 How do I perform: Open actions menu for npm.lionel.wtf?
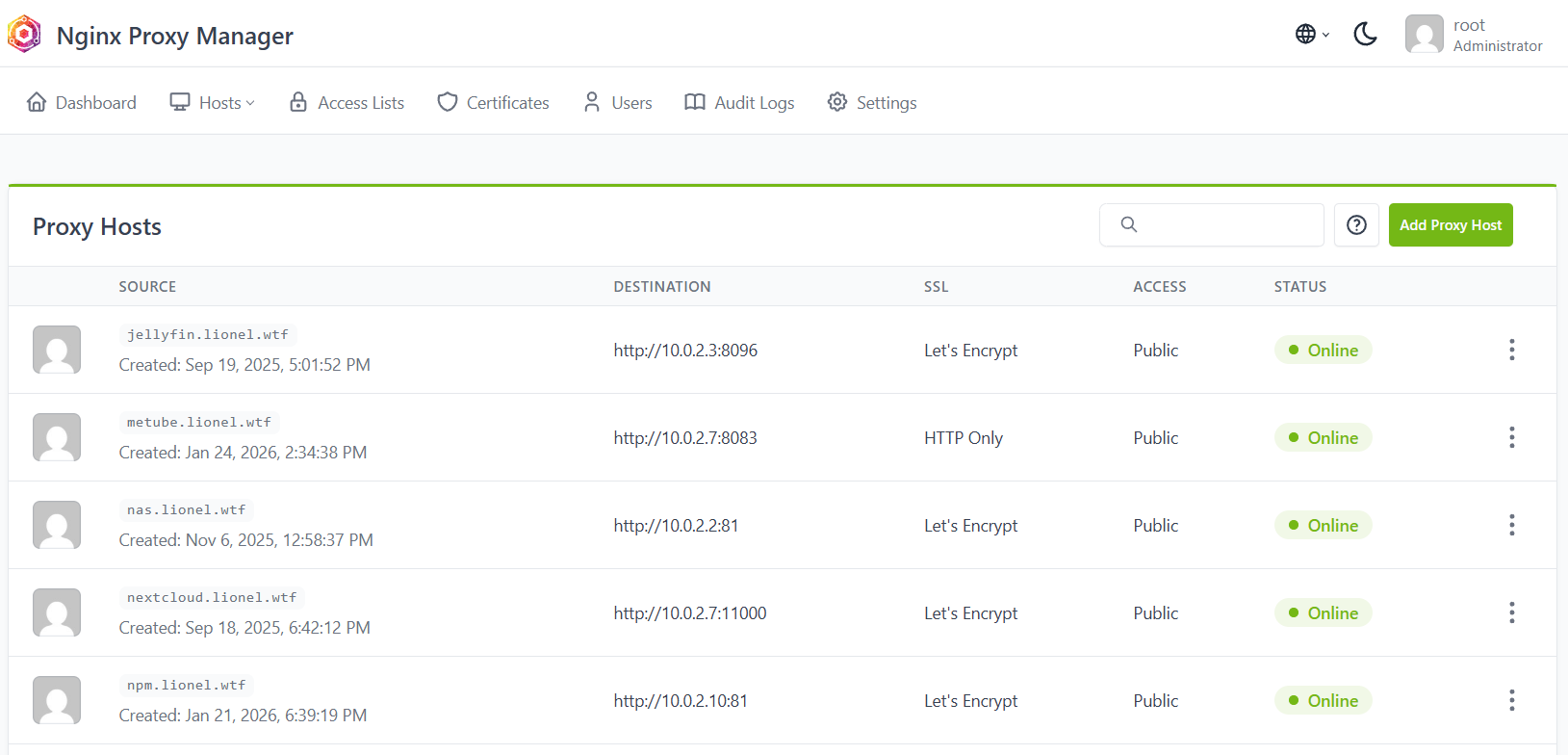click(1511, 700)
